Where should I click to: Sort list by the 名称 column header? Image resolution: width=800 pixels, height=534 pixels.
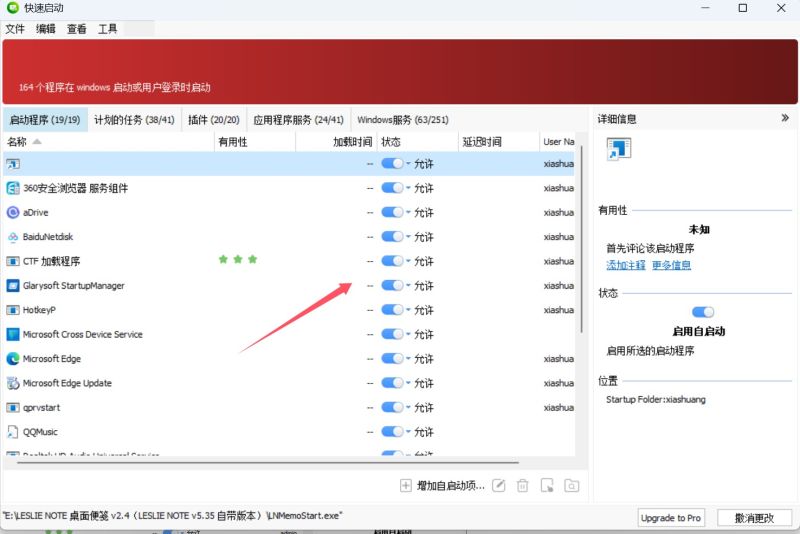click(x=109, y=142)
